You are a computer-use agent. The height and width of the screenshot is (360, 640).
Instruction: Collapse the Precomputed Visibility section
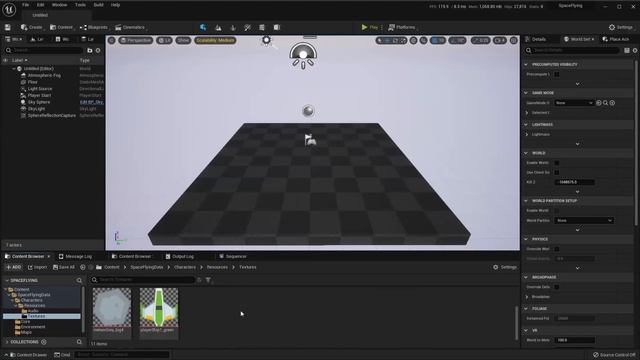click(x=526, y=64)
